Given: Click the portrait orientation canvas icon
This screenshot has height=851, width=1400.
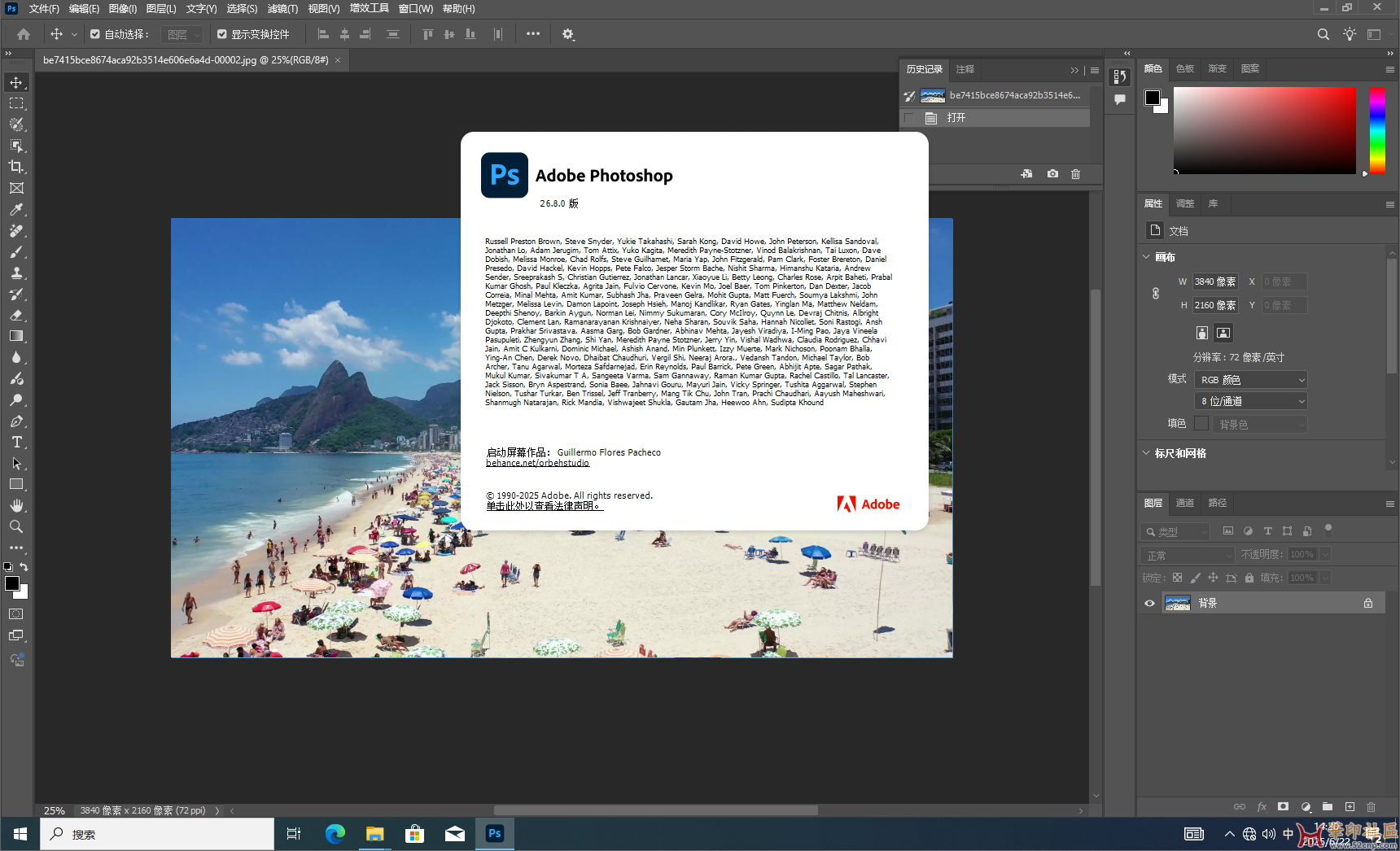Looking at the screenshot, I should click(1202, 332).
